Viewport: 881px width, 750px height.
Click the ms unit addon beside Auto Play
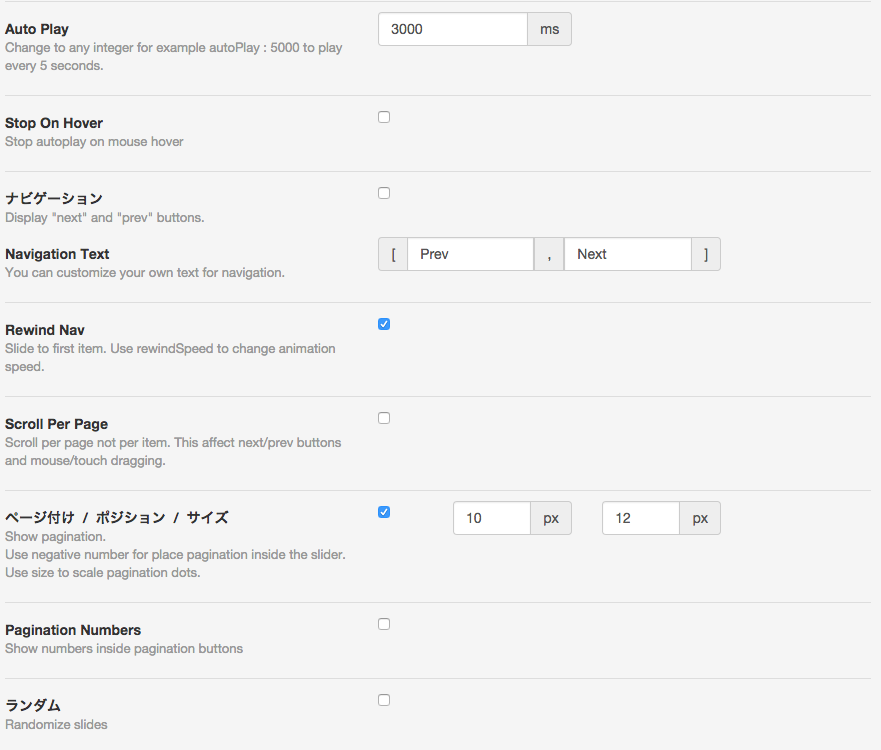(550, 29)
